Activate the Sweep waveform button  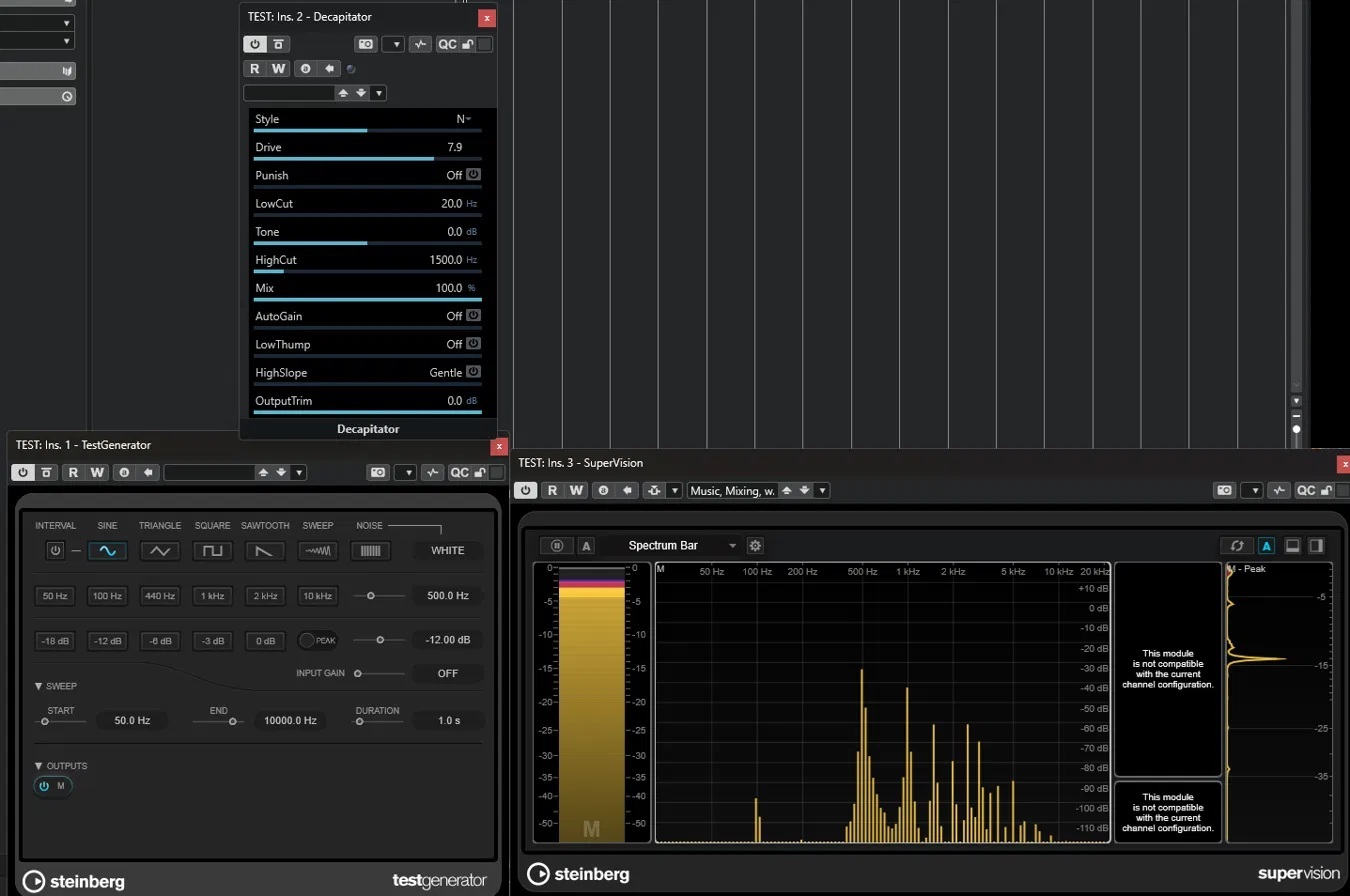[x=318, y=550]
